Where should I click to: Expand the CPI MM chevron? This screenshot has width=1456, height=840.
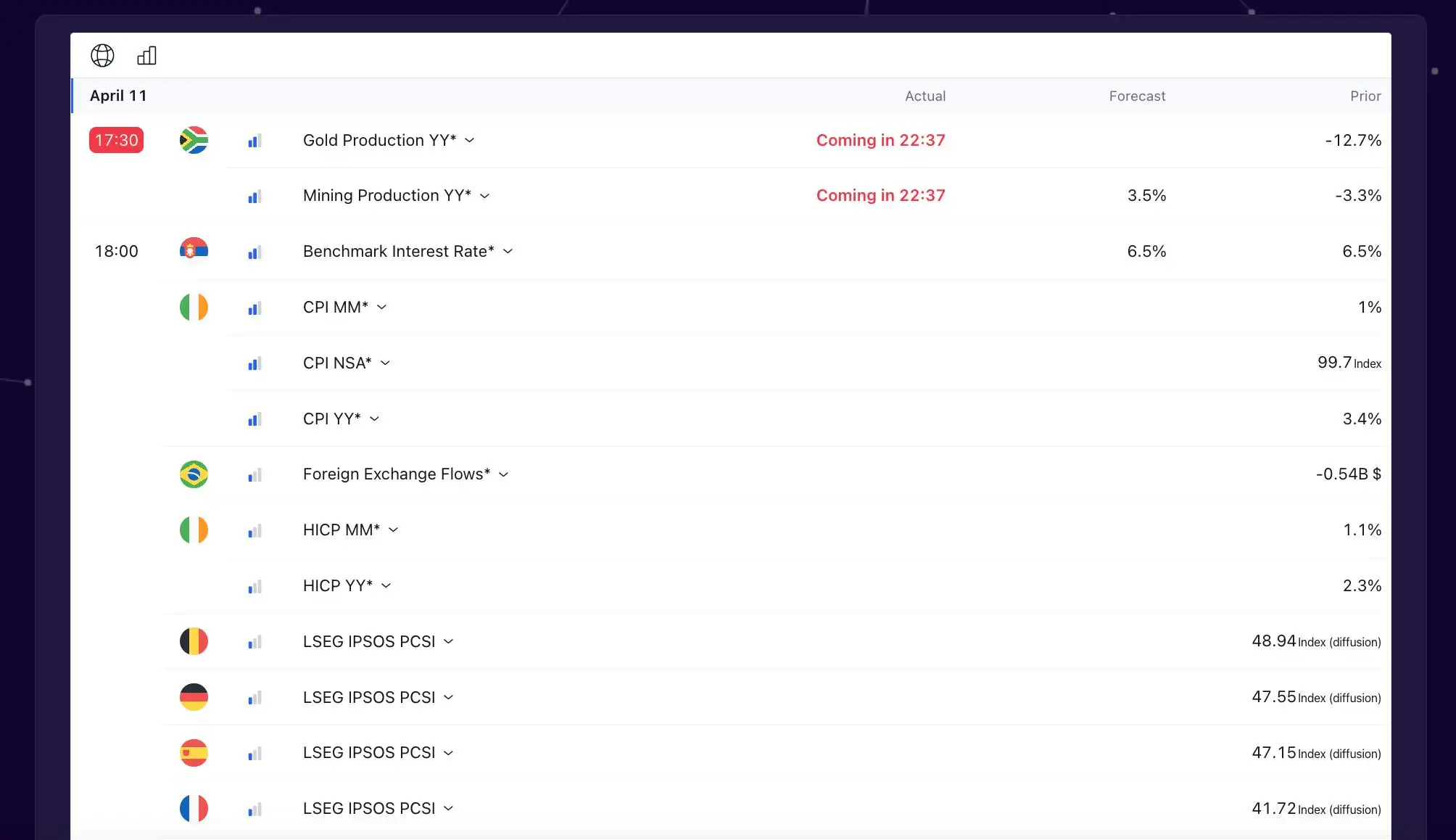click(x=381, y=308)
